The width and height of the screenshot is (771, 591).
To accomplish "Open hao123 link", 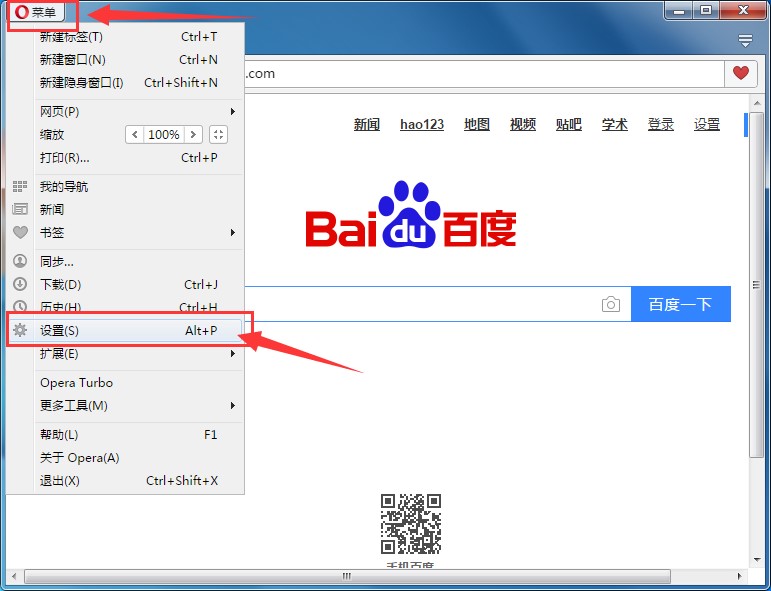I will click(x=422, y=124).
